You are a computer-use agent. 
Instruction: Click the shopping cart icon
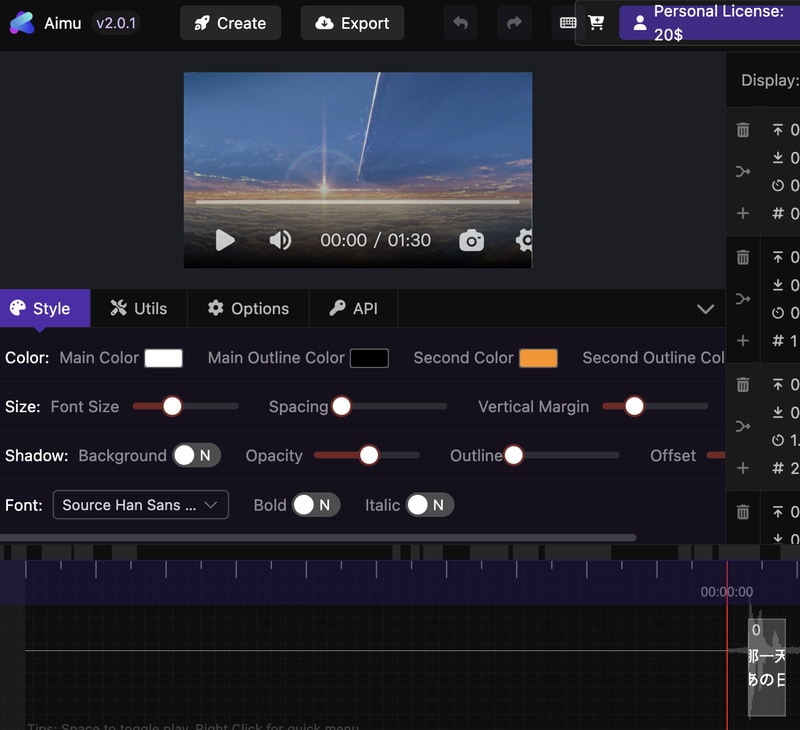click(596, 23)
